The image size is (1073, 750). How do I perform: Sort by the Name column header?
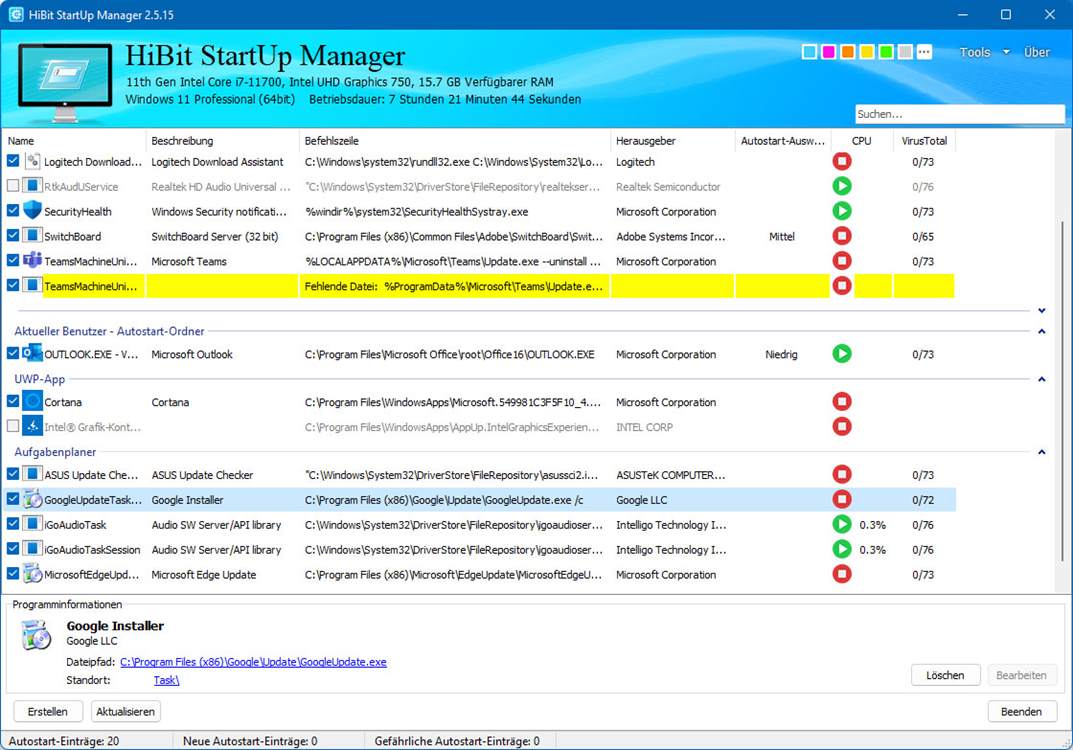75,141
